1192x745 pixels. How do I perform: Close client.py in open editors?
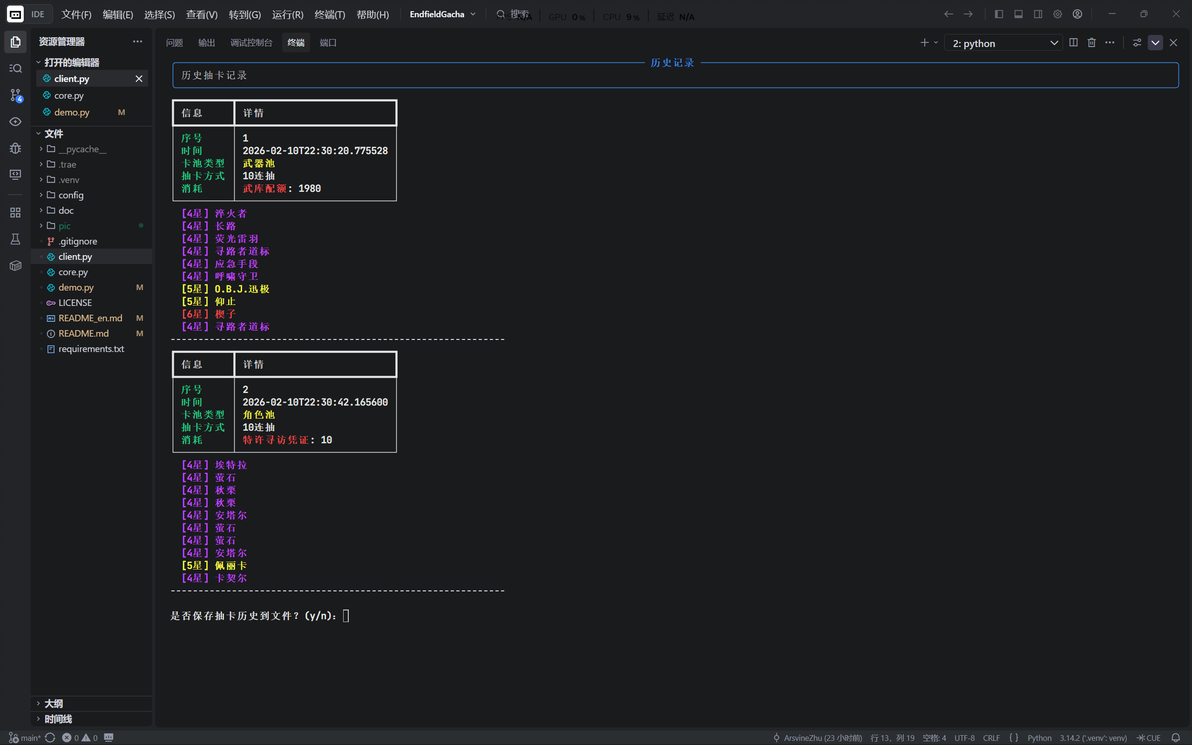coord(139,79)
